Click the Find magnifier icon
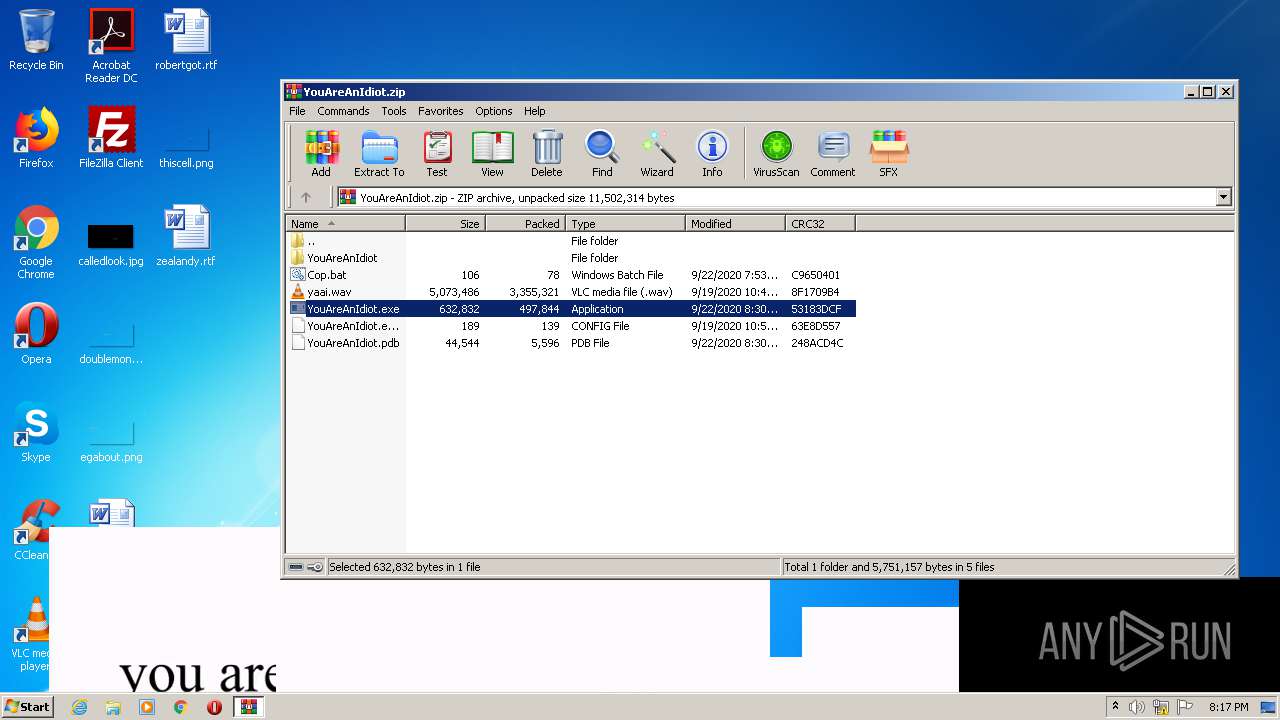Screen dimensions: 1280x720 click(602, 154)
